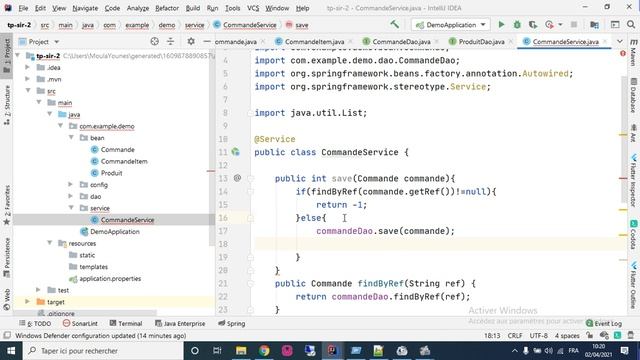Open the Spring tool window

(231, 323)
